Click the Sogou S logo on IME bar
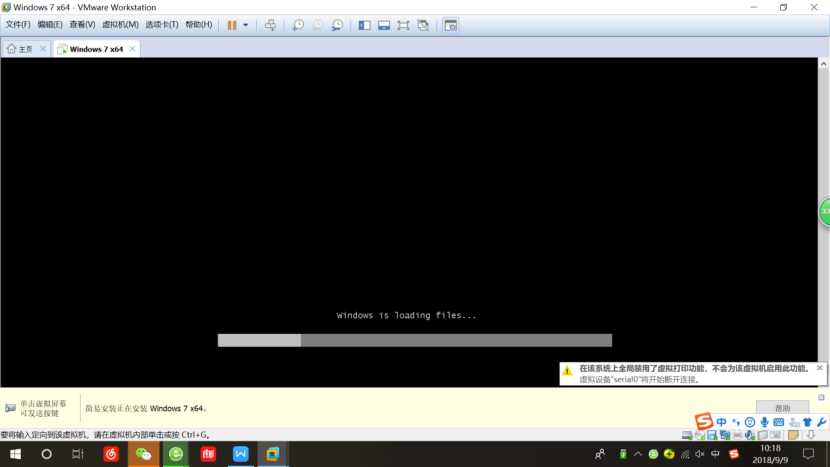 [x=703, y=421]
